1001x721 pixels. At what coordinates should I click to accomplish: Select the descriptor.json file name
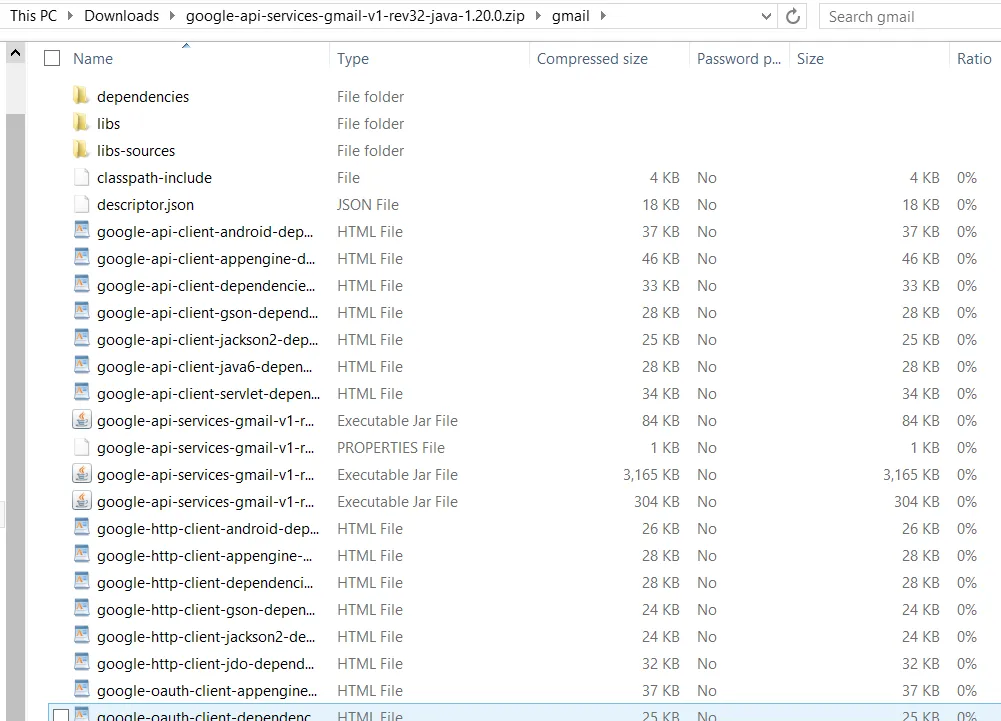pos(146,204)
